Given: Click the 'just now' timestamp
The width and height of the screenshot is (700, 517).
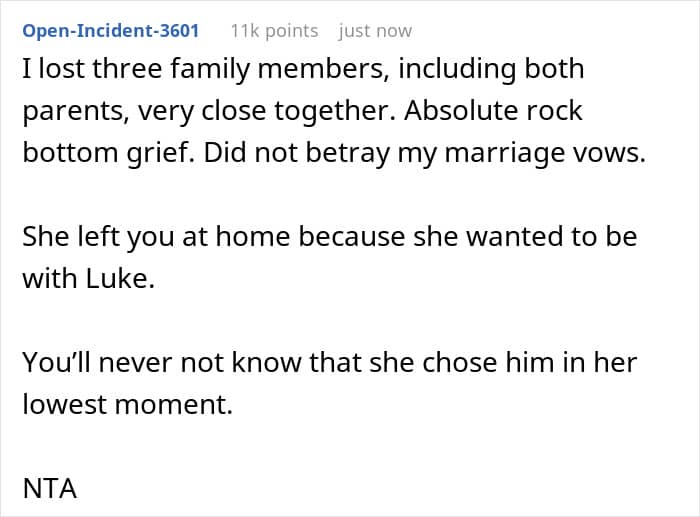Looking at the screenshot, I should [x=375, y=31].
